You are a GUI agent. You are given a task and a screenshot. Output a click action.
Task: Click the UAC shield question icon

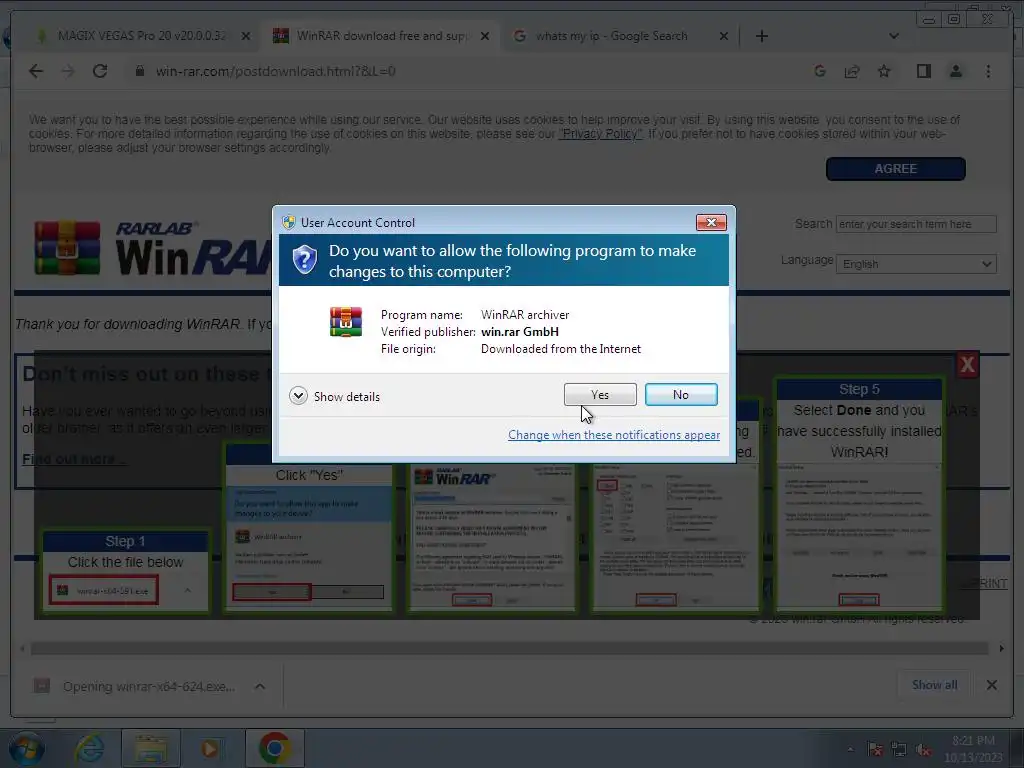click(304, 260)
